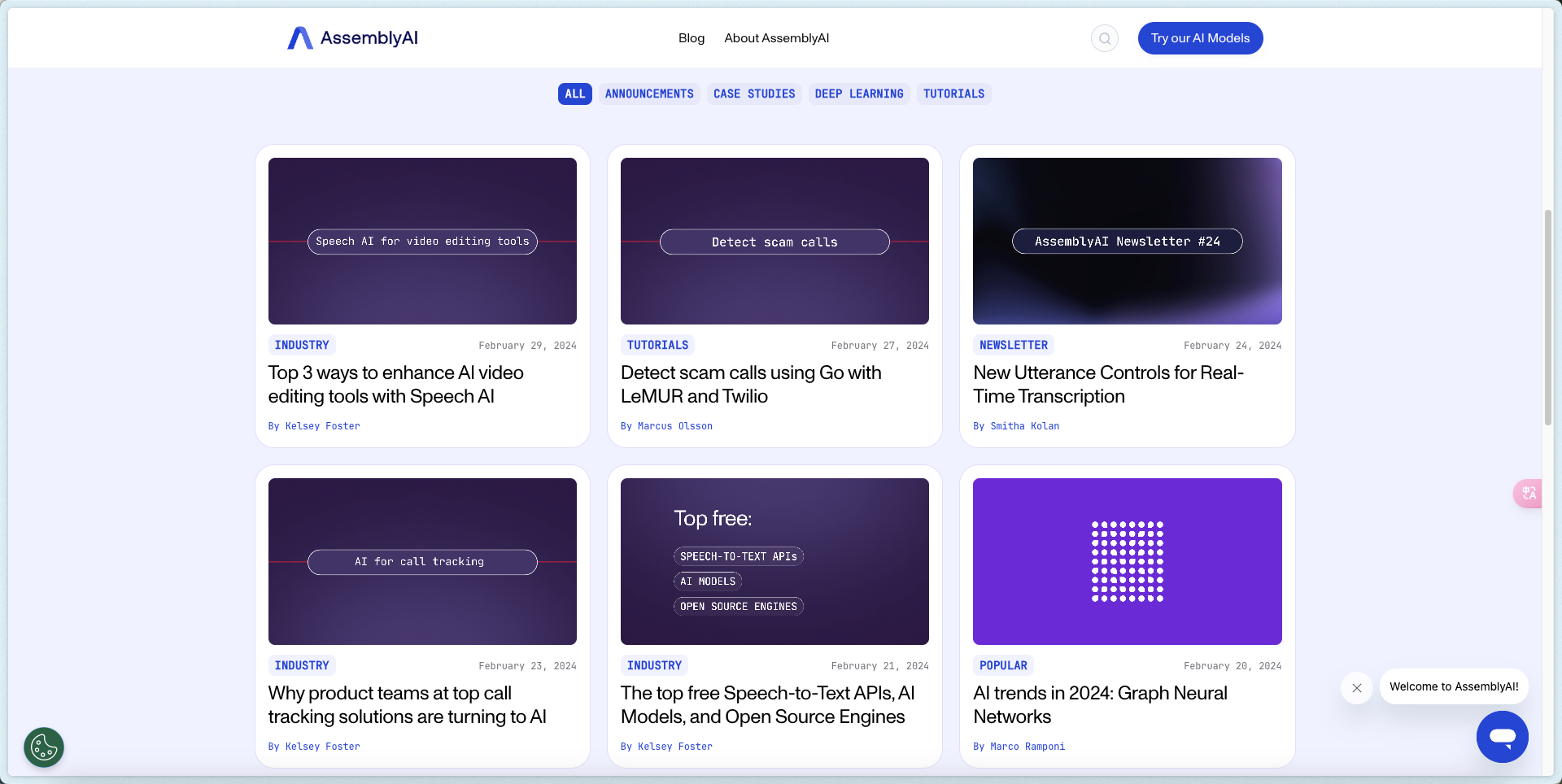The height and width of the screenshot is (784, 1562).
Task: Click INDUSTRY tag on video editing card
Action: 302,346
